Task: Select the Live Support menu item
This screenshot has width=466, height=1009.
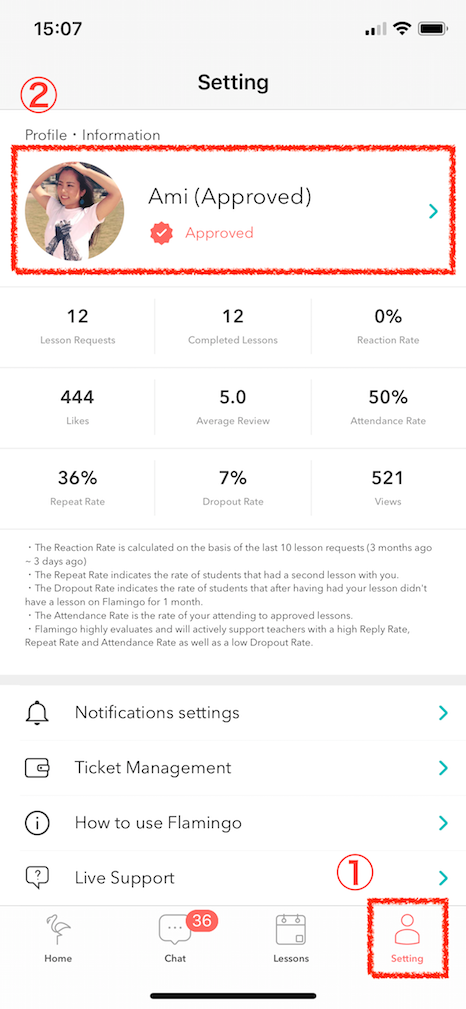Action: click(x=233, y=878)
